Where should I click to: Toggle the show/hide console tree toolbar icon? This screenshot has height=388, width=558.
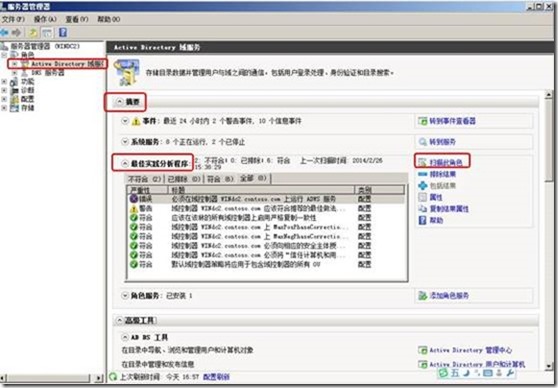pos(47,33)
